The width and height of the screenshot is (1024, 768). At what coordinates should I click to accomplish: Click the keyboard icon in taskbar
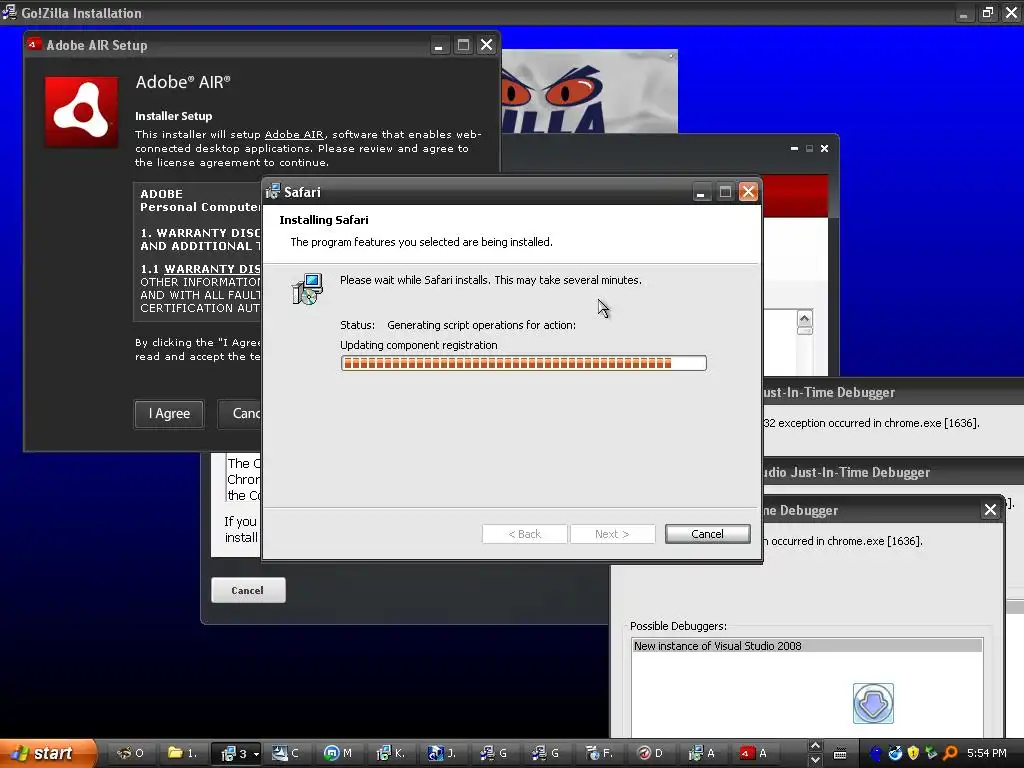pos(840,754)
